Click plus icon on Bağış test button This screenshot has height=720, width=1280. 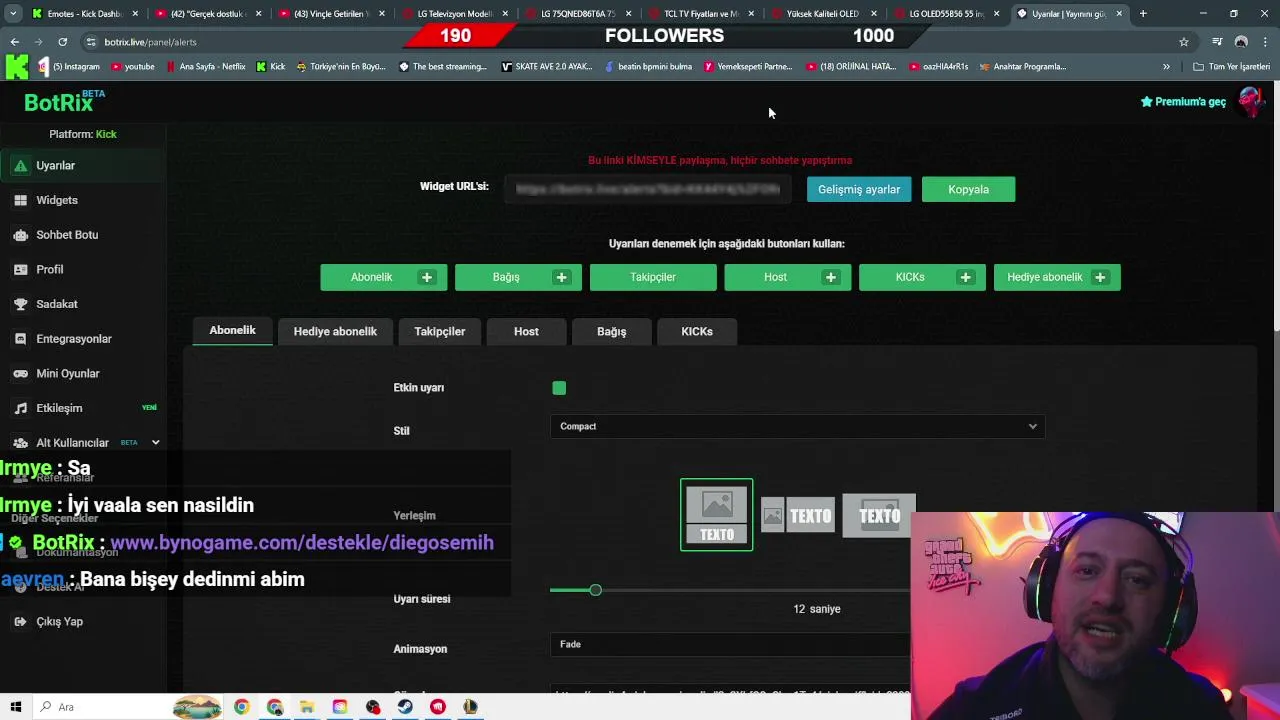point(561,277)
